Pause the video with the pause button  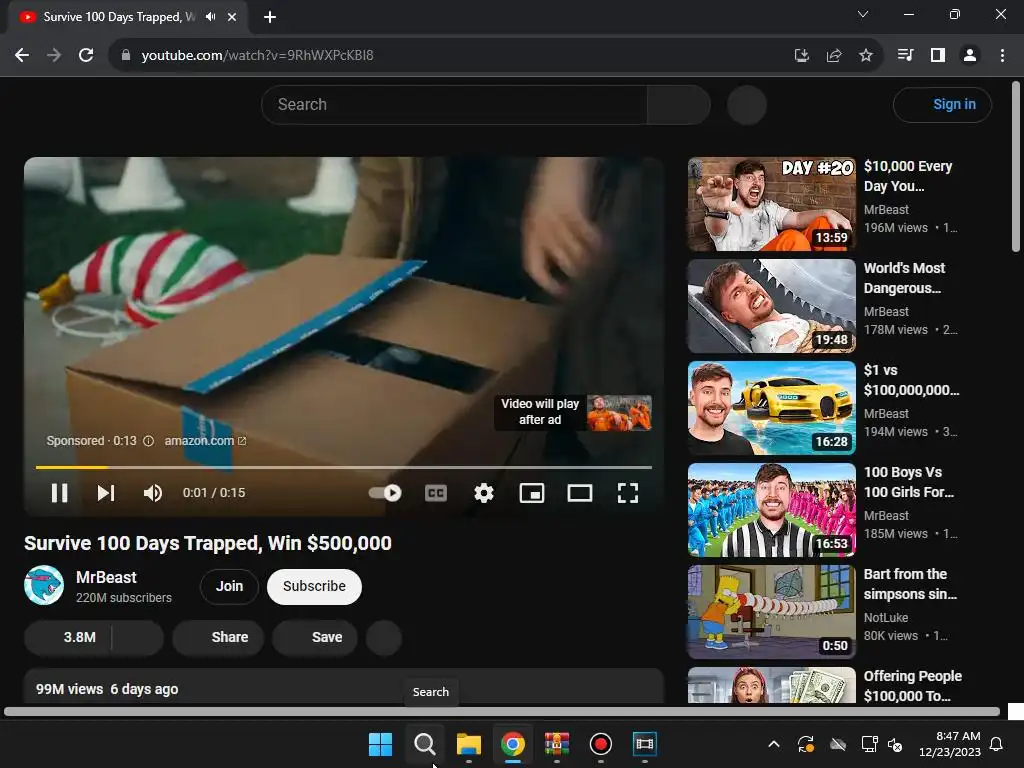tap(59, 493)
